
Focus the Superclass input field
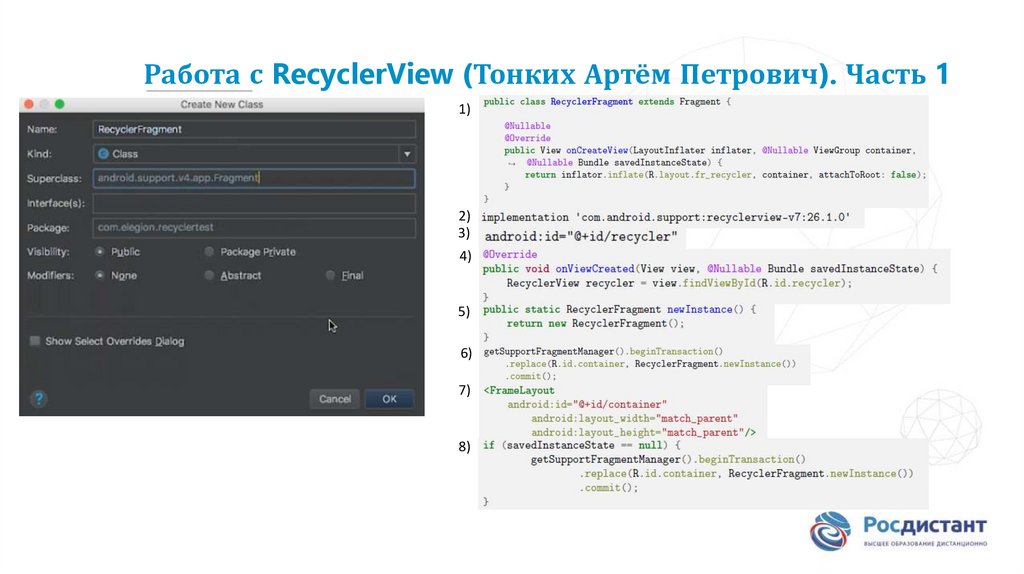[253, 178]
